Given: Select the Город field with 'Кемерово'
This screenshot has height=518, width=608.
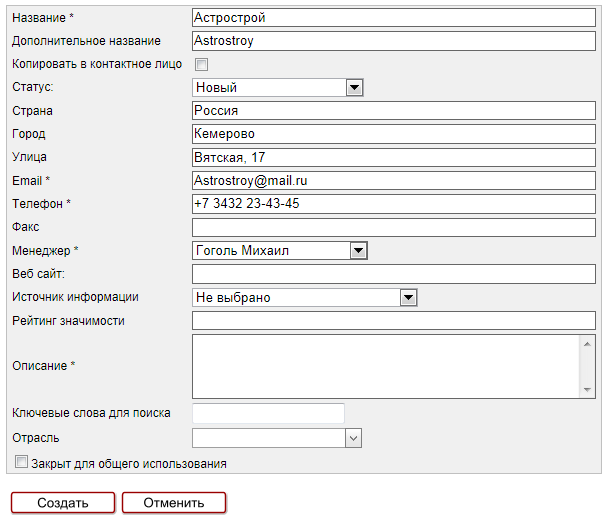Looking at the screenshot, I should (392, 134).
